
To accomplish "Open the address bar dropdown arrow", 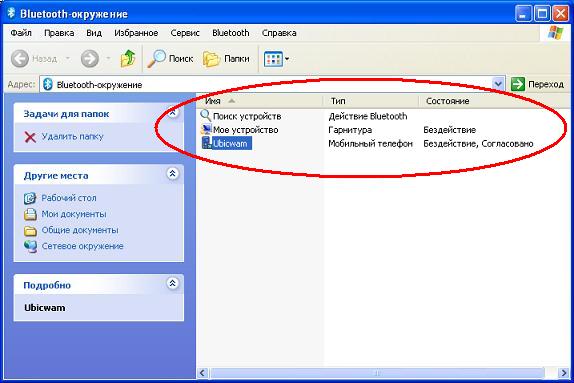I will click(x=498, y=84).
